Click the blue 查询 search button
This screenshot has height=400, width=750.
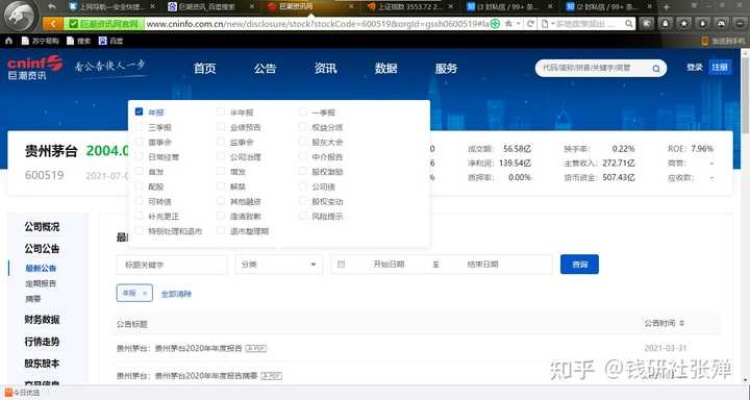pos(579,264)
